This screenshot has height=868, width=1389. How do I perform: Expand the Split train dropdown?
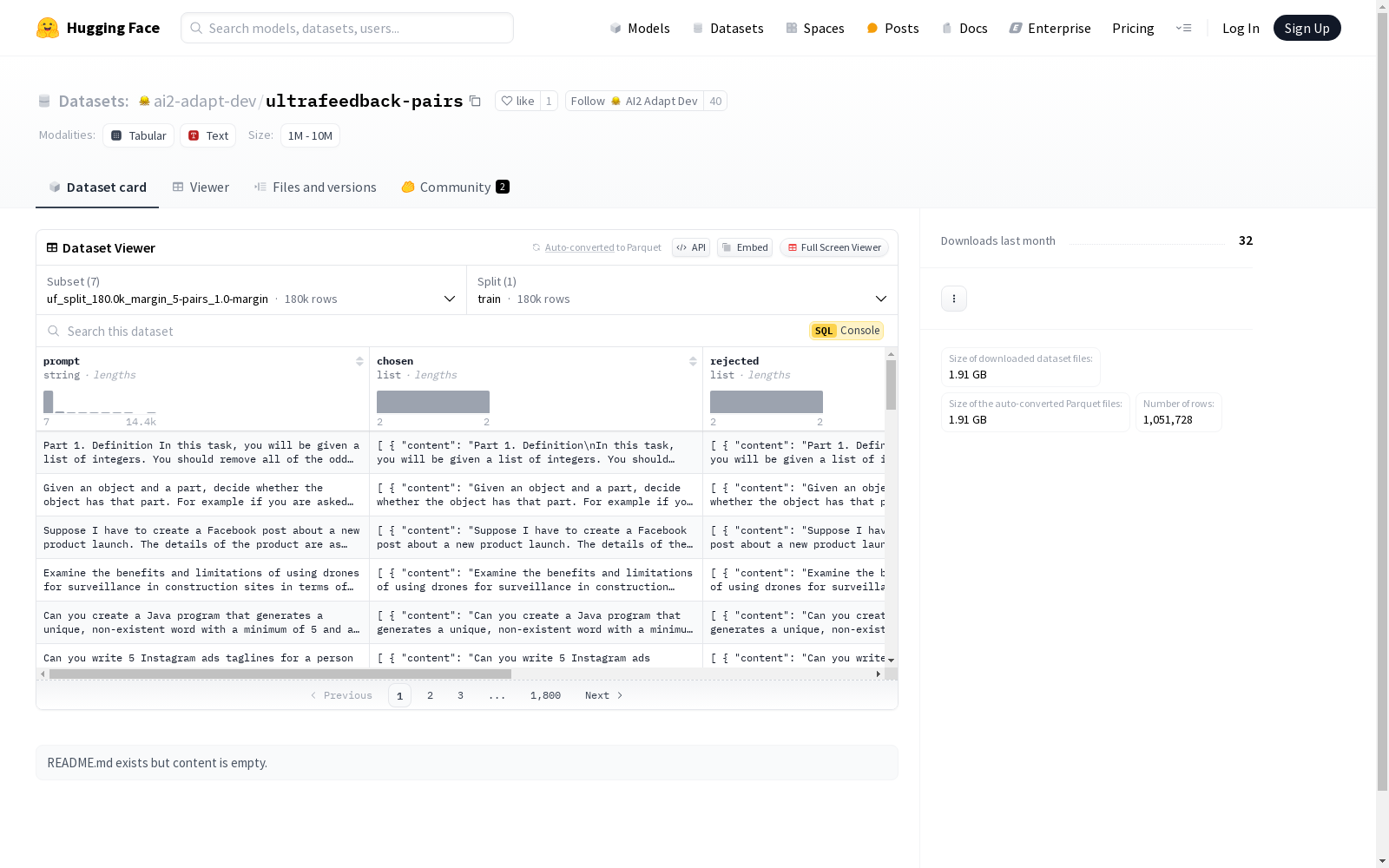click(682, 290)
